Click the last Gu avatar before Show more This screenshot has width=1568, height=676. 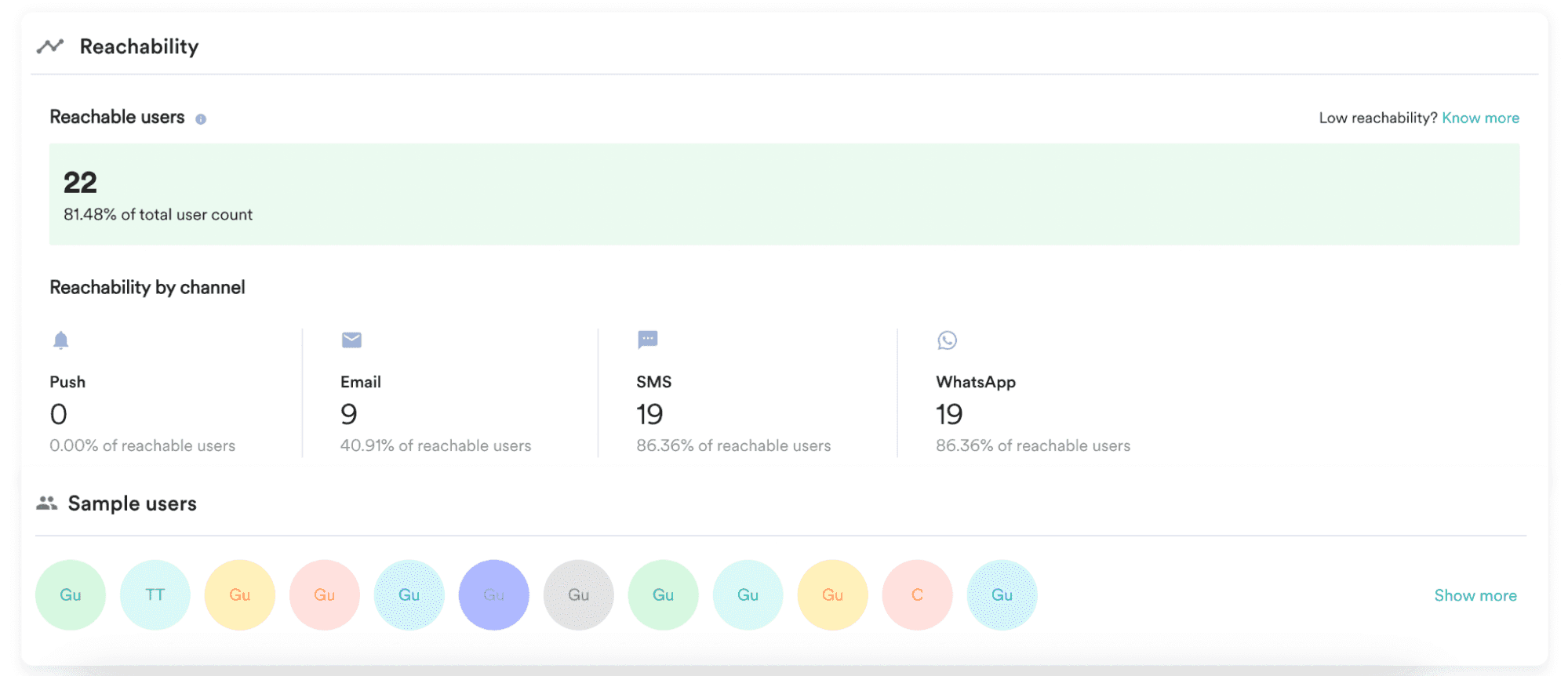click(x=1002, y=595)
